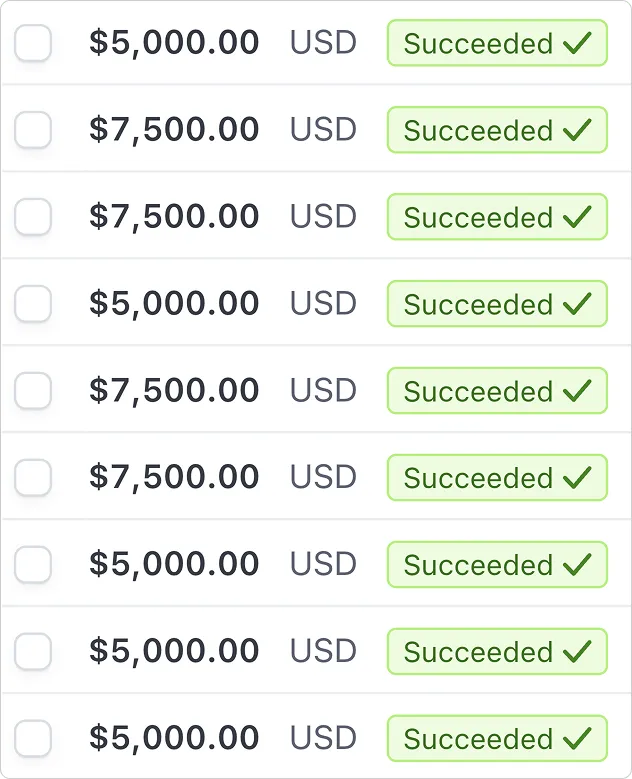Mark the sixth payment row checkbox
Viewport: 632px width, 779px height.
coord(33,478)
